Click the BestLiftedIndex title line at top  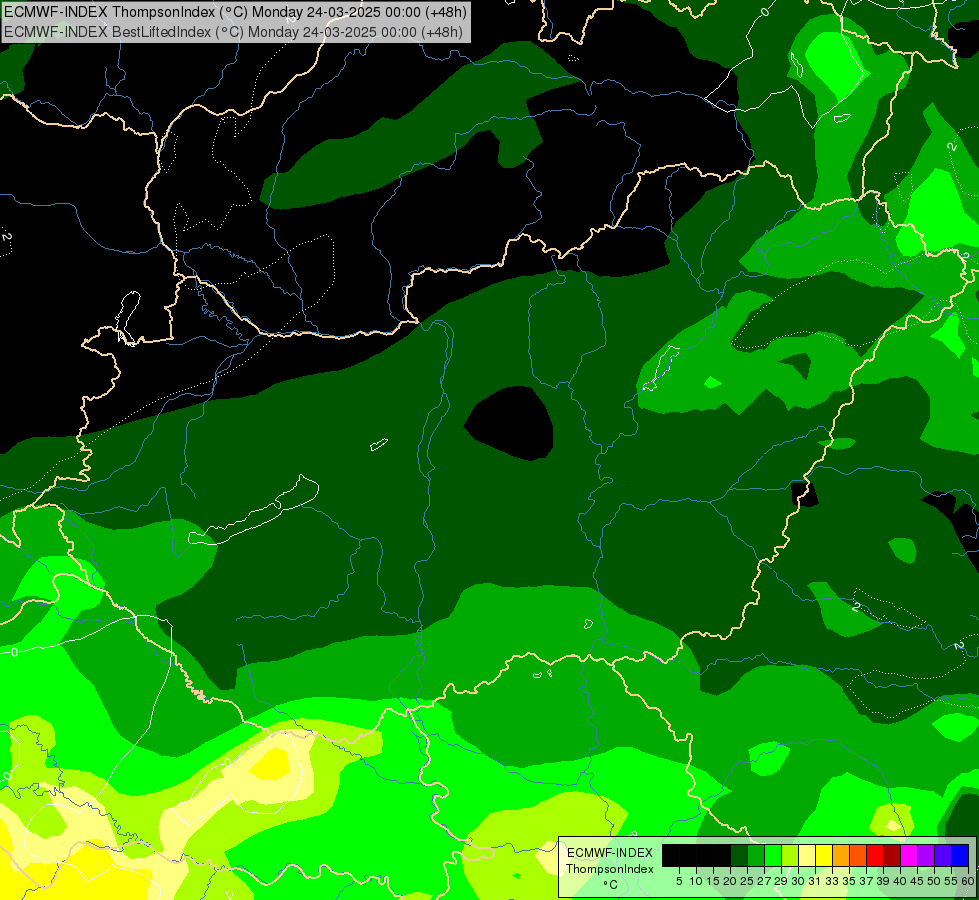[234, 32]
